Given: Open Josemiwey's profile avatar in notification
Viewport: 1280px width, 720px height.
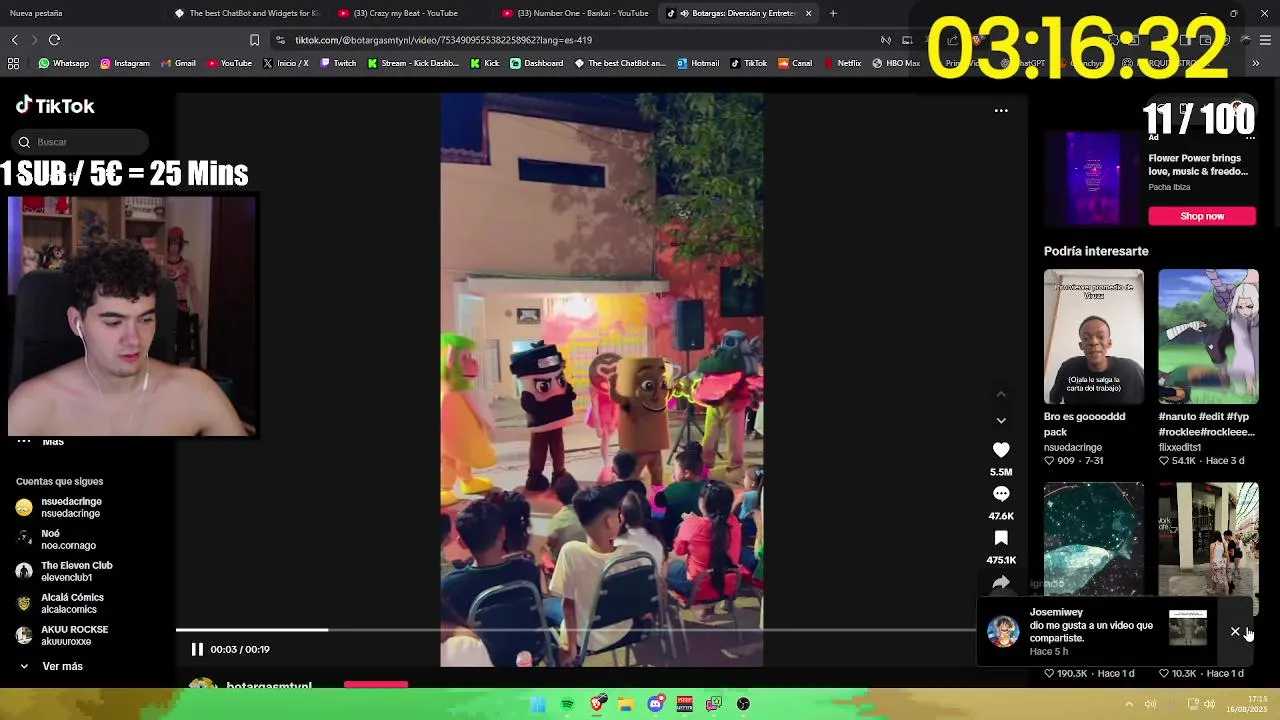Looking at the screenshot, I should (1003, 631).
